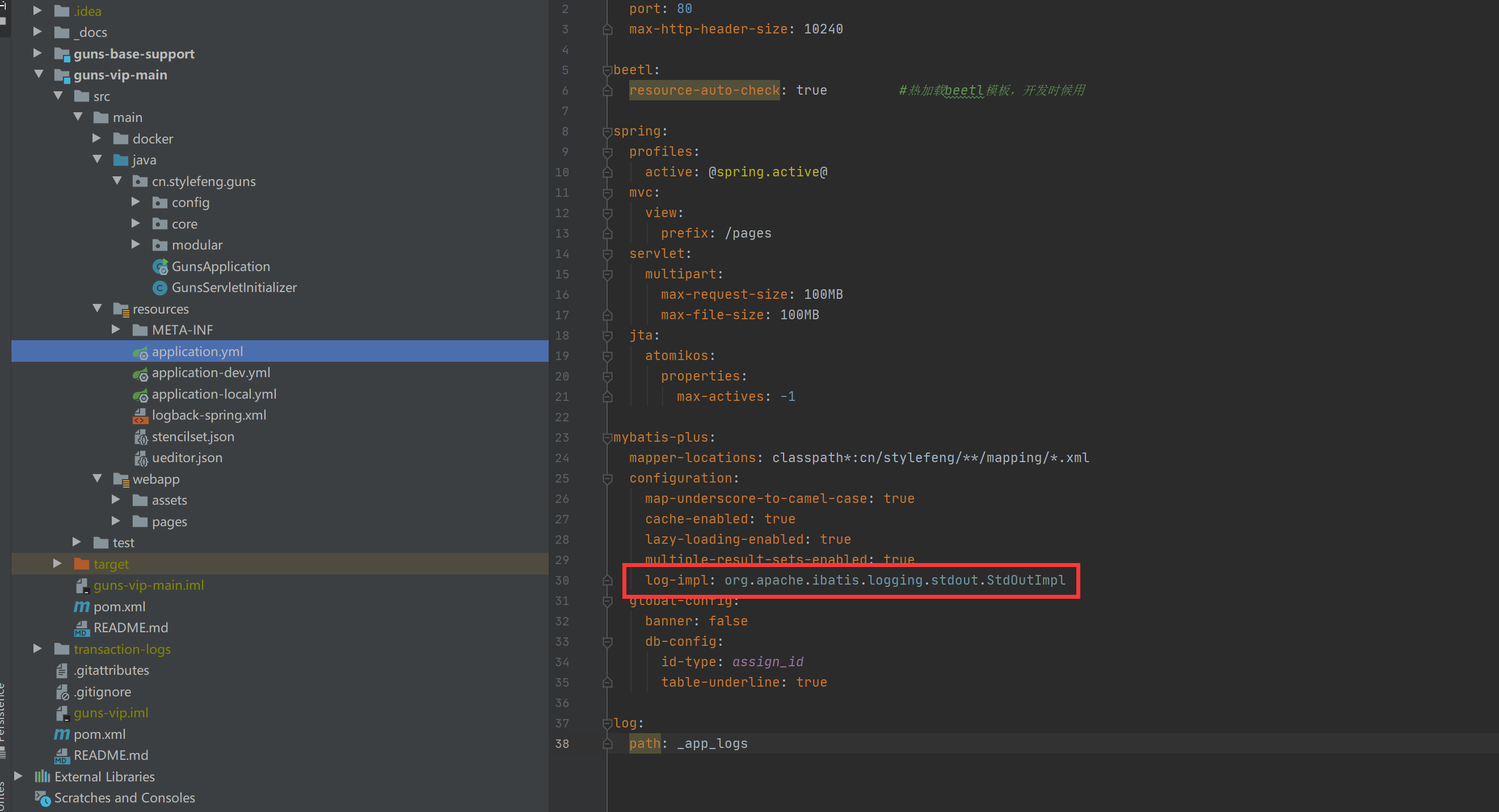Screen dimensions: 1499x812
Task: Click the markdown icon of guns-vip-main README.md
Action: pyautogui.click(x=82, y=628)
